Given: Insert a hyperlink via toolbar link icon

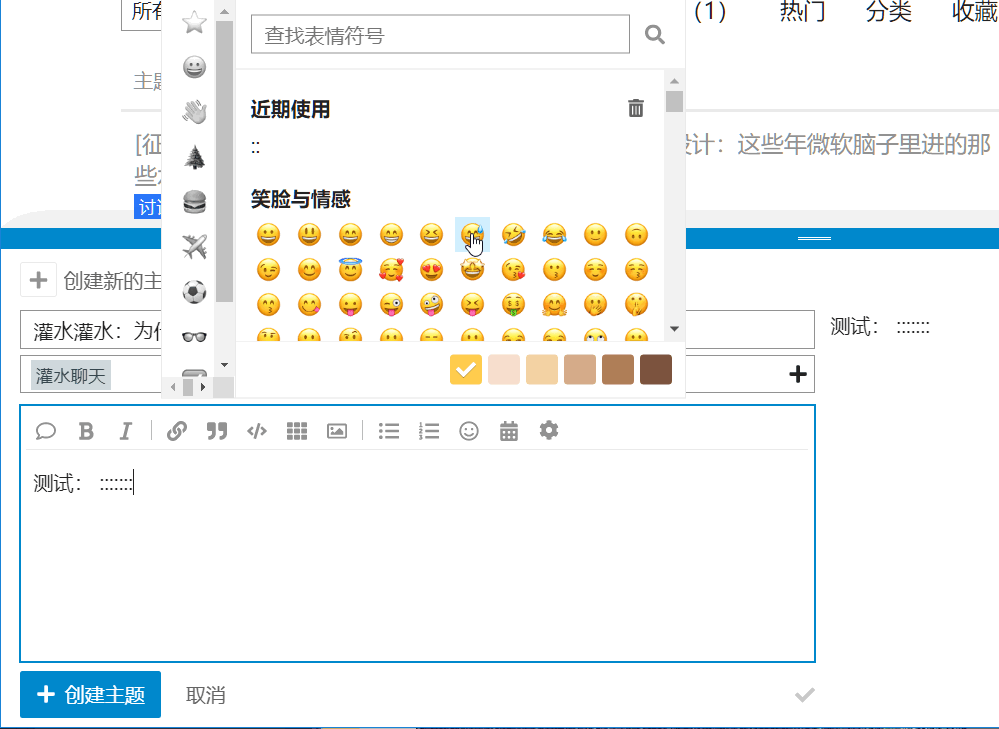Looking at the screenshot, I should pos(177,431).
